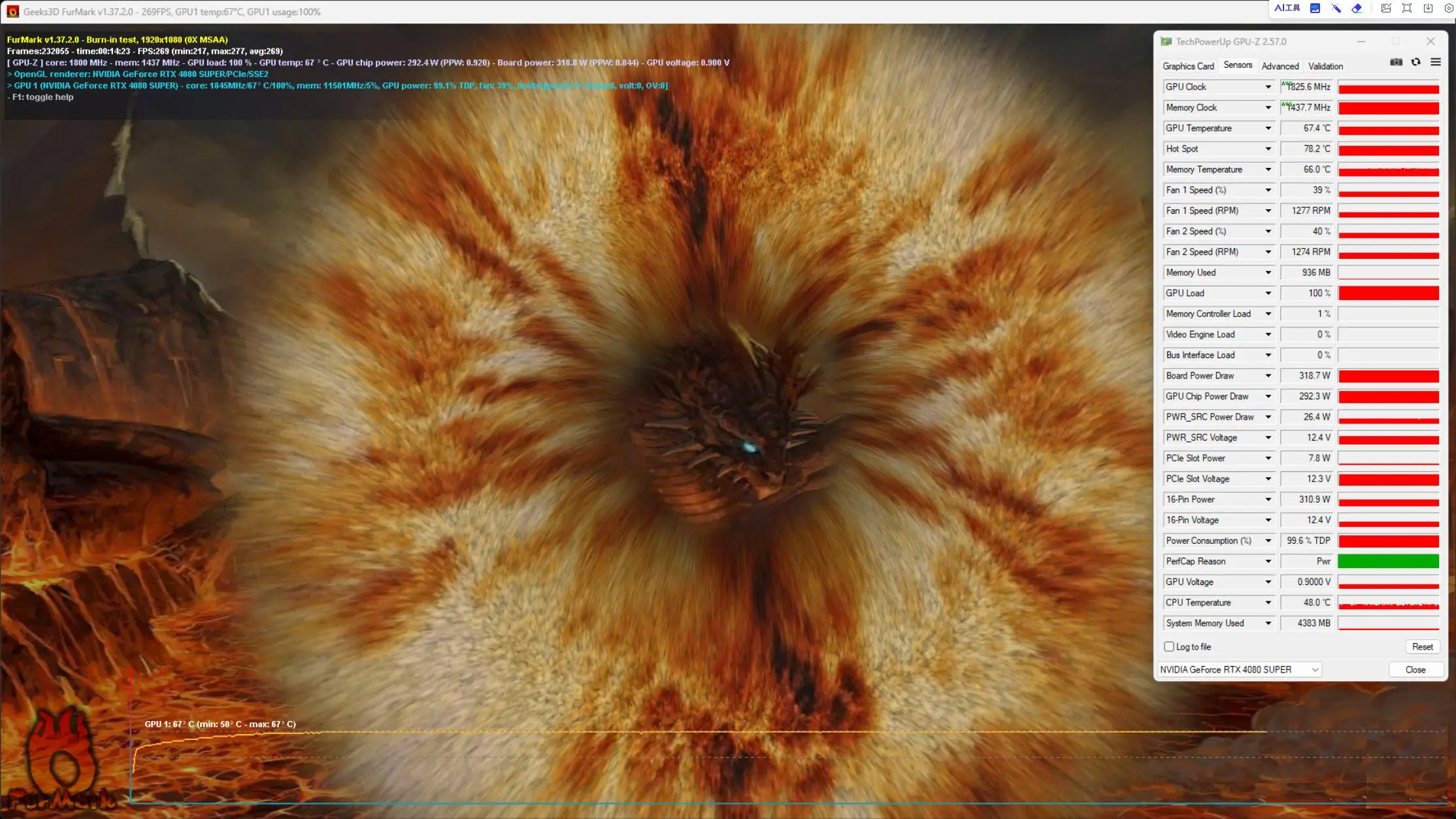Select the Validation tab in GPU-Z
This screenshot has width=1456, height=819.
pos(1326,65)
